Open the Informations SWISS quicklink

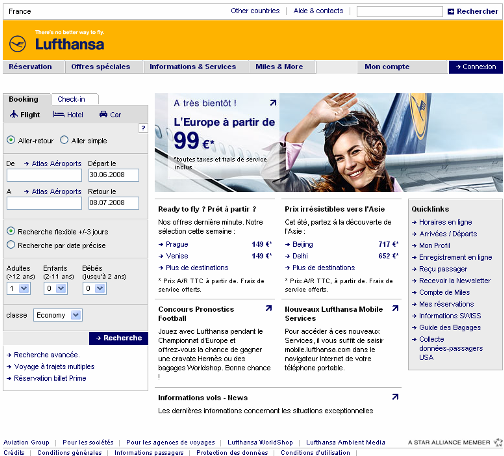447,315
